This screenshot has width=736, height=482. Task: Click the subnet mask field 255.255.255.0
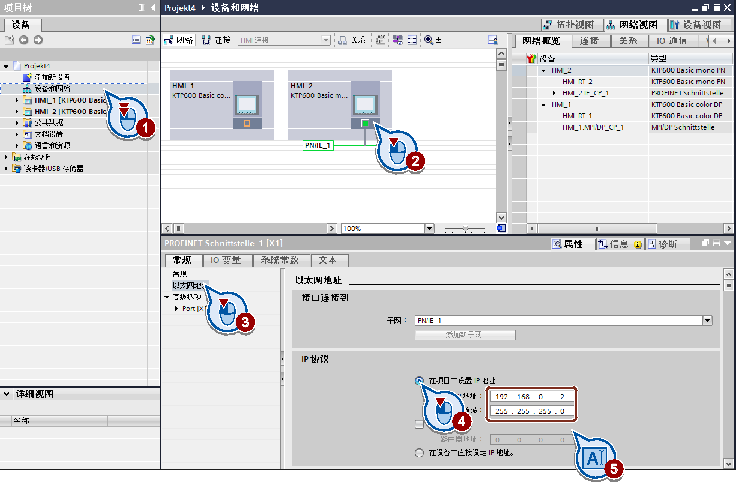pyautogui.click(x=531, y=411)
